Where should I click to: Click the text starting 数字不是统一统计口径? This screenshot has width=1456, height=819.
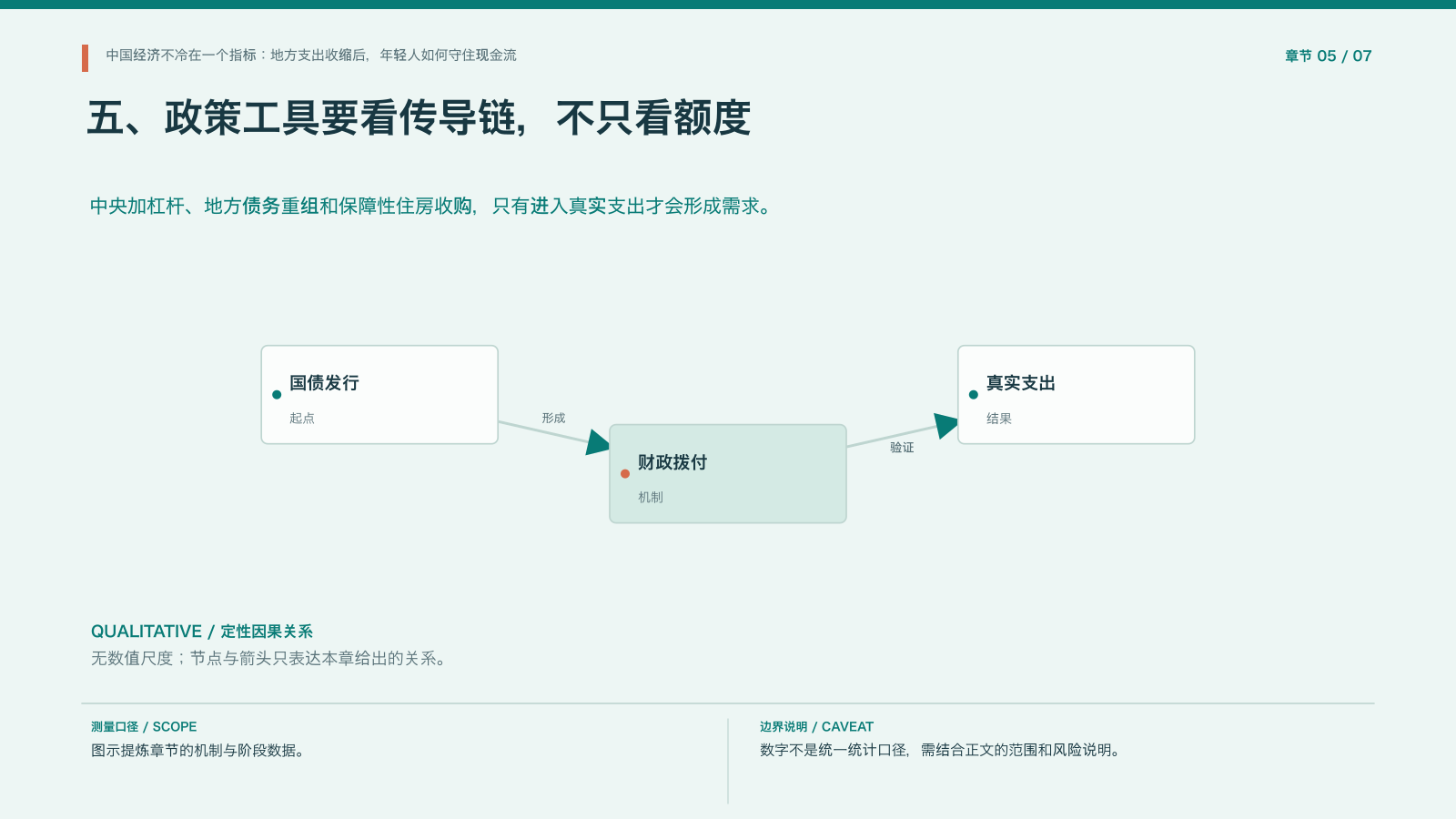point(942,750)
